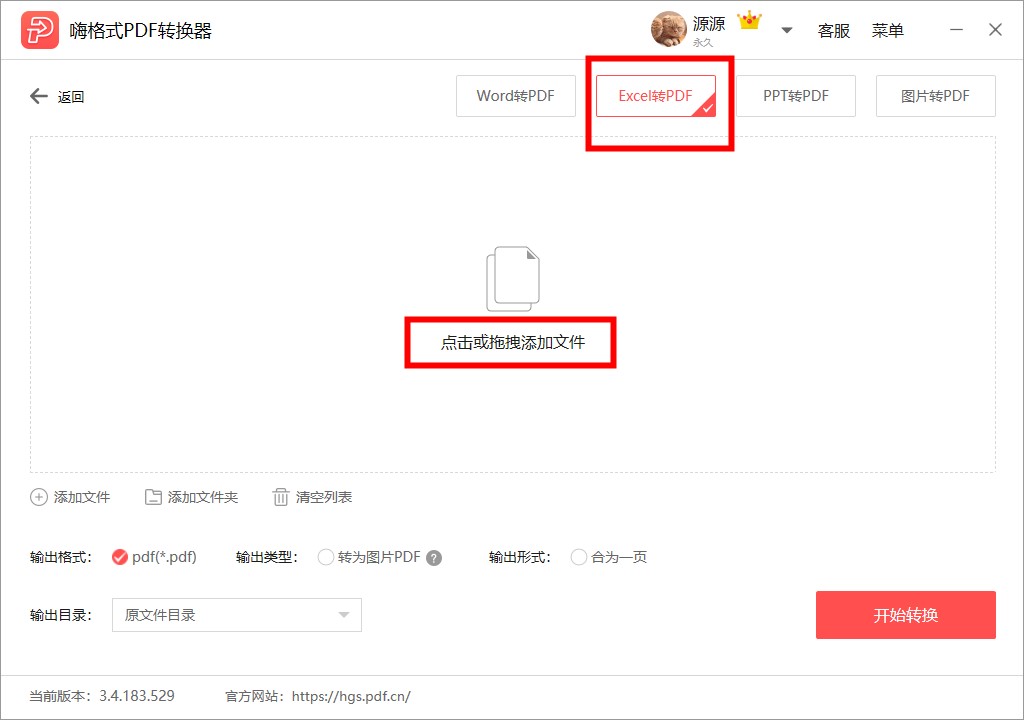This screenshot has width=1024, height=720.
Task: Click the 清空列表 trash icon
Action: (x=280, y=497)
